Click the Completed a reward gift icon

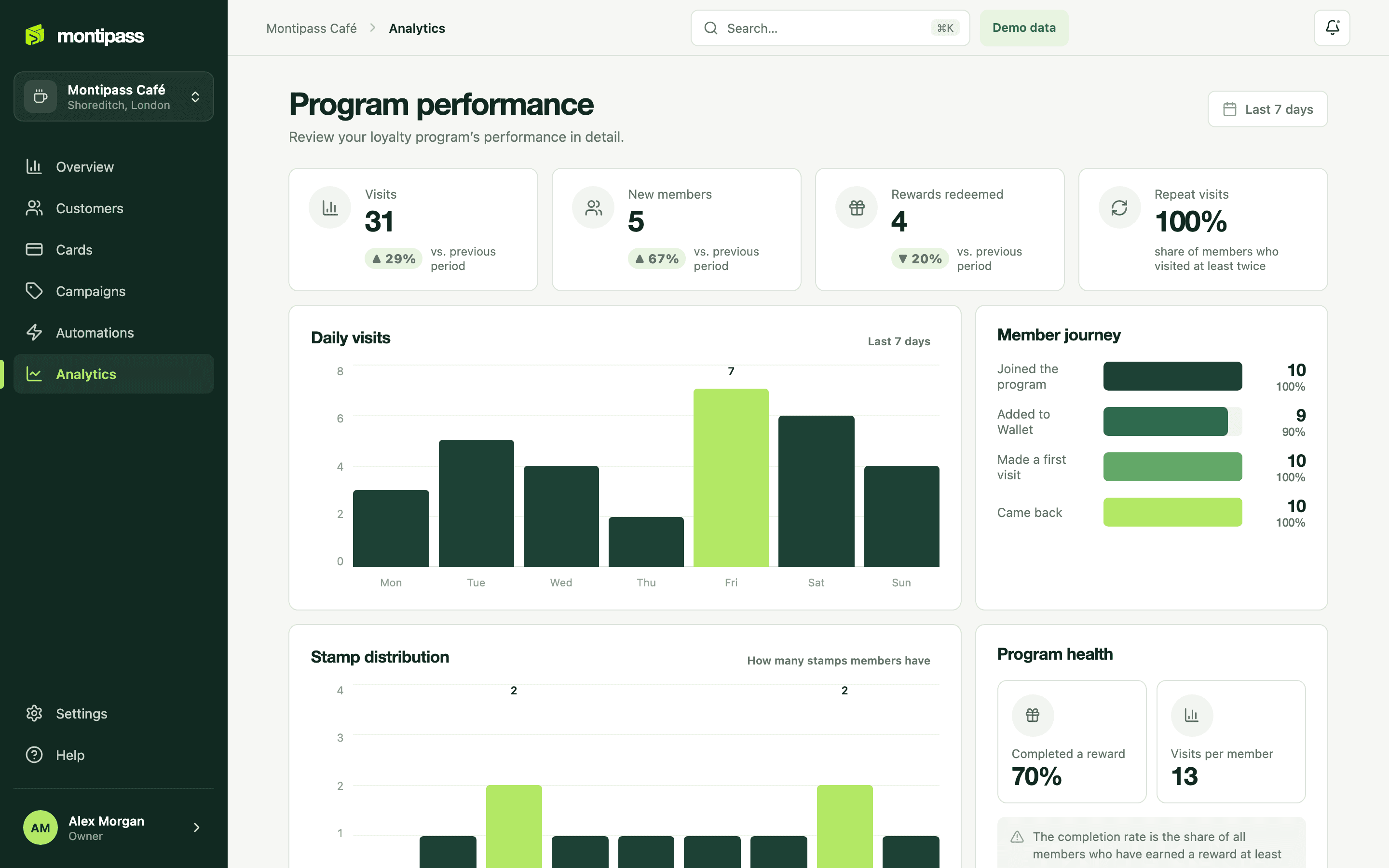[1033, 715]
